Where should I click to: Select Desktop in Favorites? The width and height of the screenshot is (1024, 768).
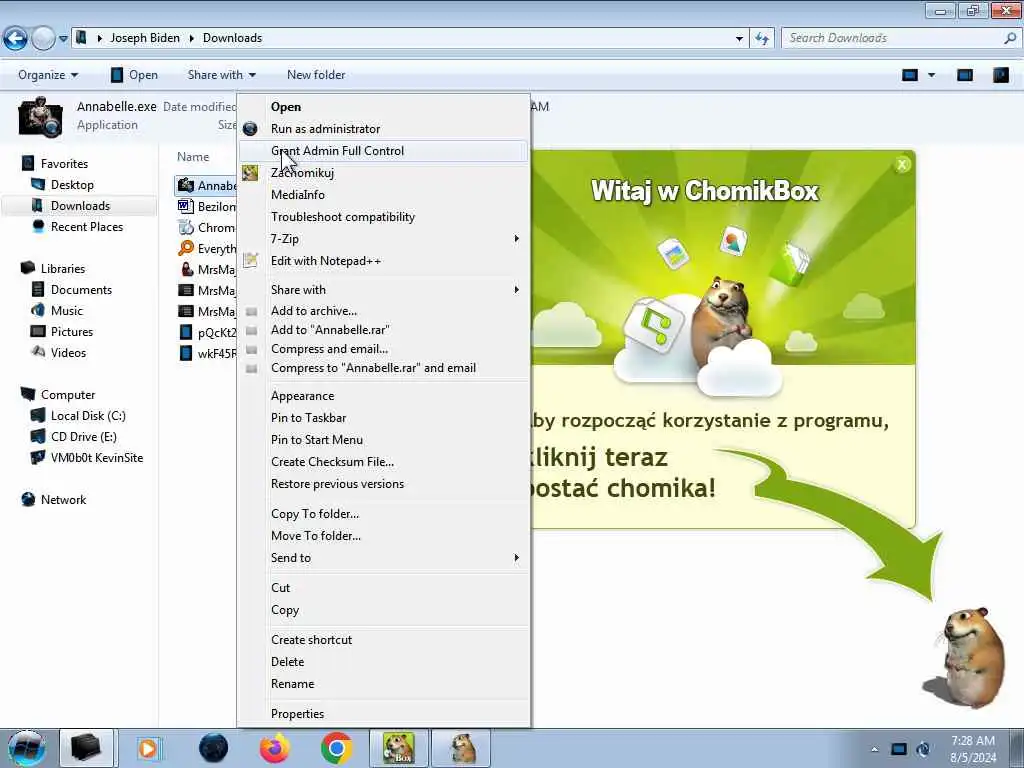(72, 185)
